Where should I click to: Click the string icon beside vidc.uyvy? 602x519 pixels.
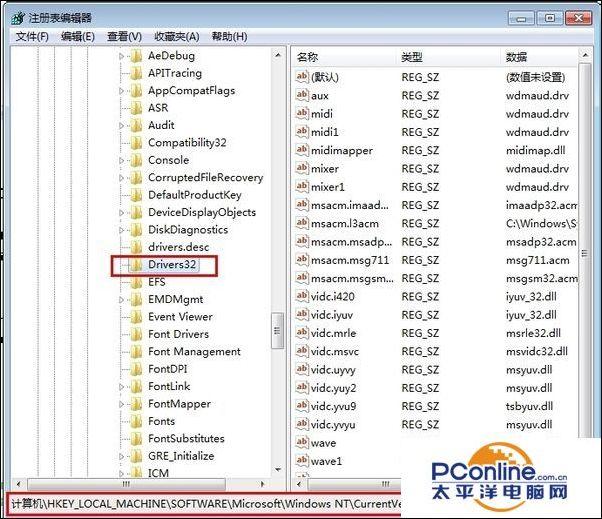[x=302, y=369]
